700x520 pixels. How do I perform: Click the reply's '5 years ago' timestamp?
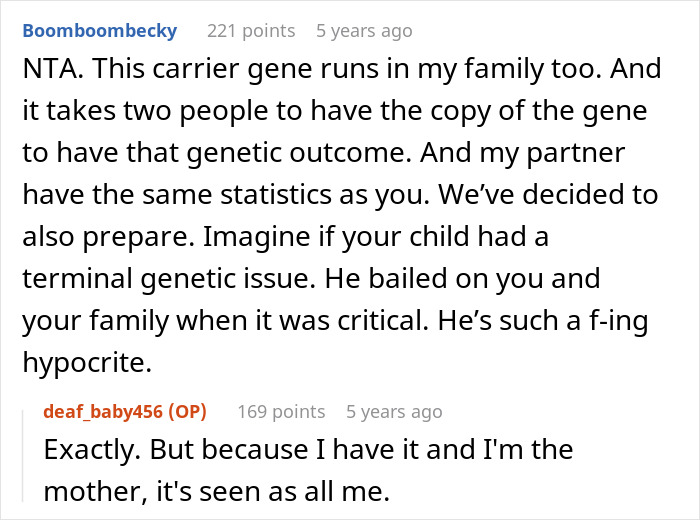coord(394,411)
